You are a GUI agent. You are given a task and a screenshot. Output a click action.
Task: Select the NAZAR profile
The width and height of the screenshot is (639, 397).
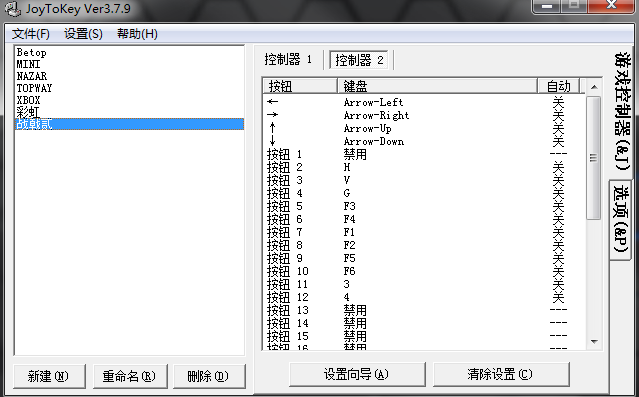click(129, 76)
